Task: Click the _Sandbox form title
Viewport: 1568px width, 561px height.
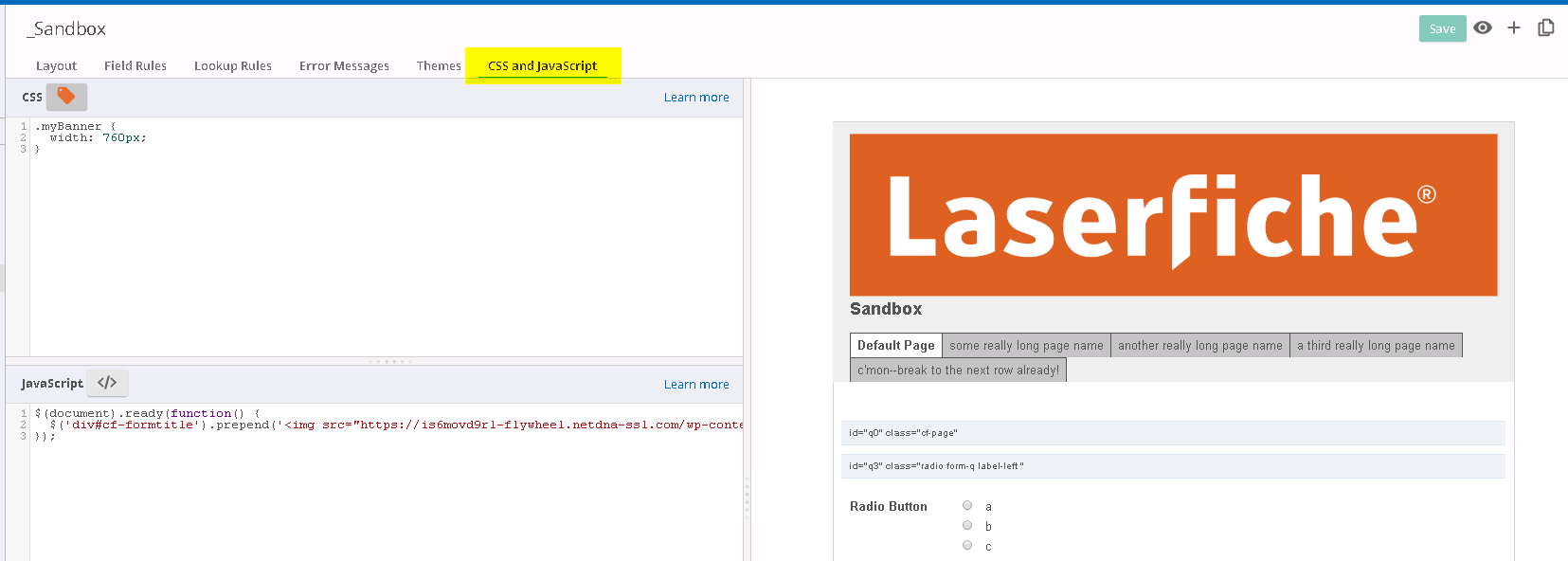Action: coord(66,29)
